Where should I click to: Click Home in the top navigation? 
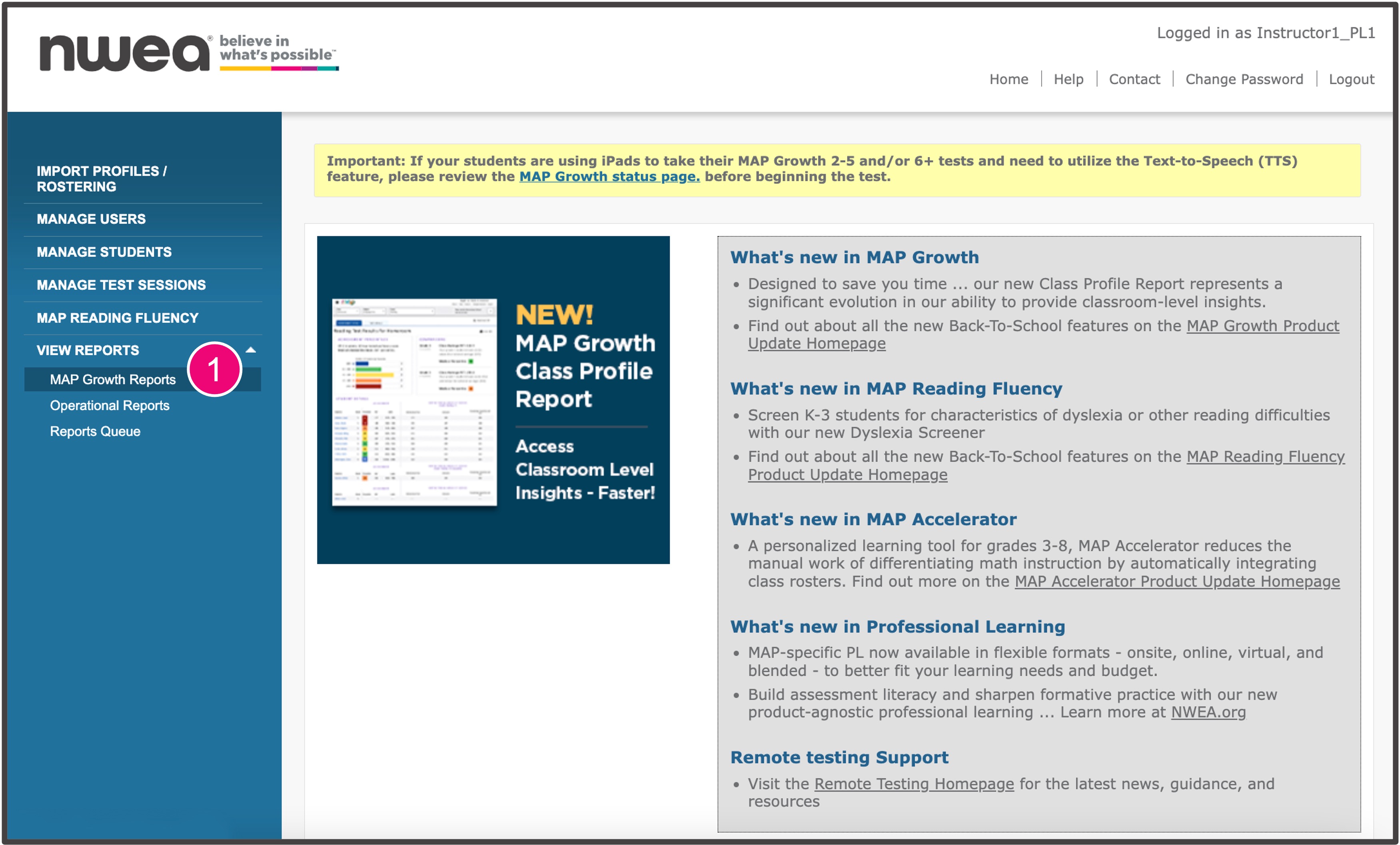point(1010,79)
